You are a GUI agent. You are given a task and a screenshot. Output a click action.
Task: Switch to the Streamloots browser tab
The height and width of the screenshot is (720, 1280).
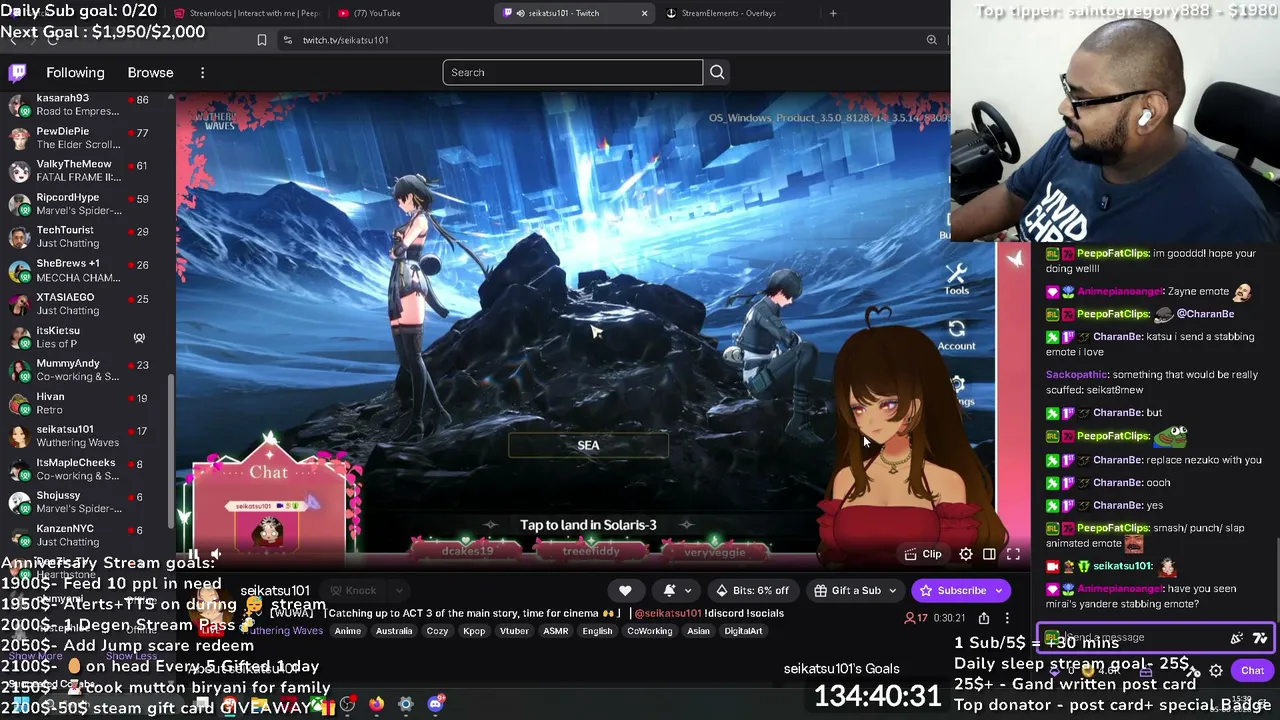[245, 13]
